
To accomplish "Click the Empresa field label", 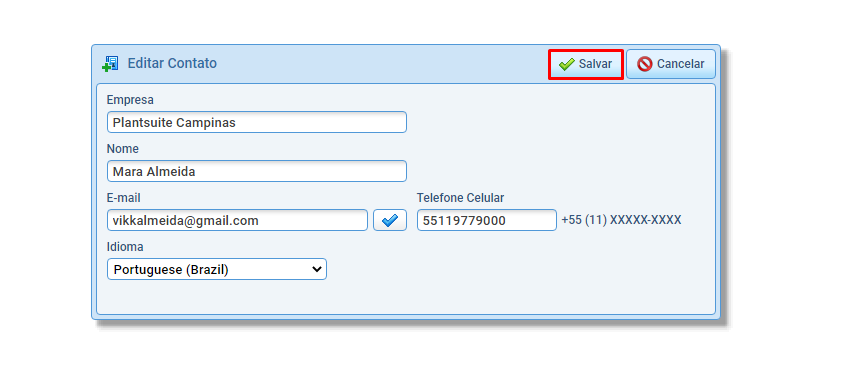I will click(130, 100).
